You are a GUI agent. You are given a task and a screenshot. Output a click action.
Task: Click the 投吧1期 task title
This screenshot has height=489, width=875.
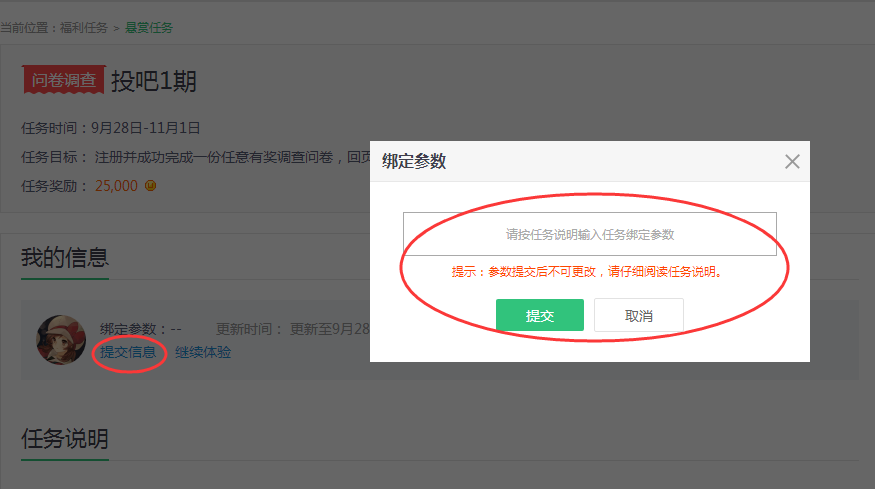(x=154, y=81)
